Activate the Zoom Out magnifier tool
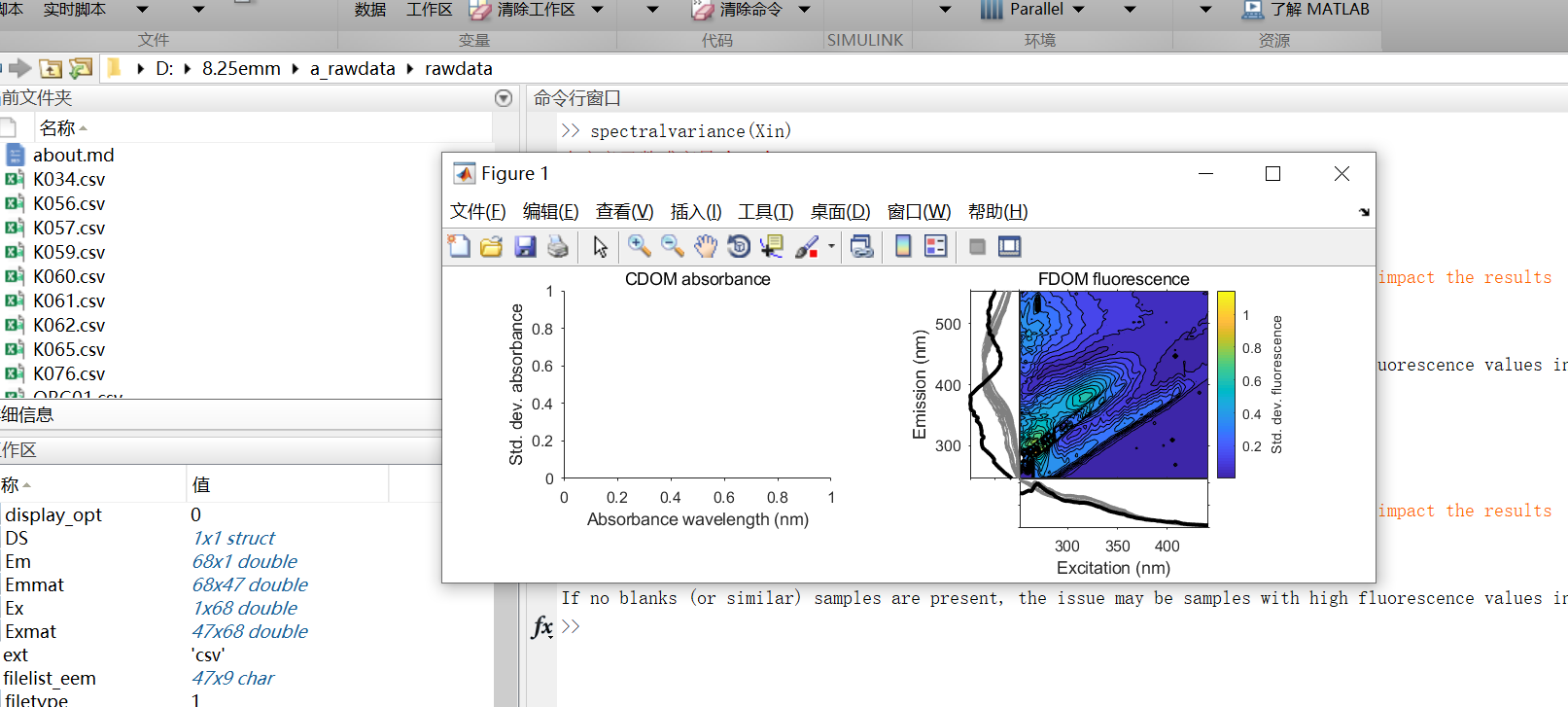 pyautogui.click(x=672, y=247)
